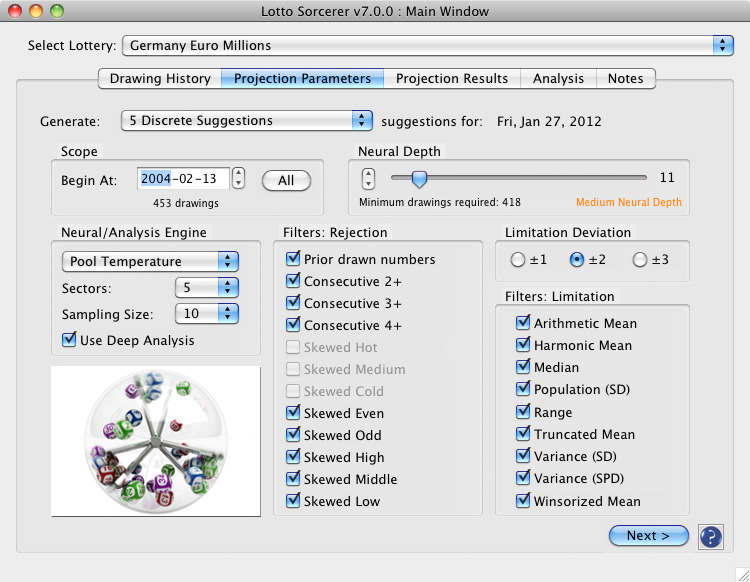Switch to the Projection Results tab
This screenshot has width=750, height=582.
coord(452,78)
